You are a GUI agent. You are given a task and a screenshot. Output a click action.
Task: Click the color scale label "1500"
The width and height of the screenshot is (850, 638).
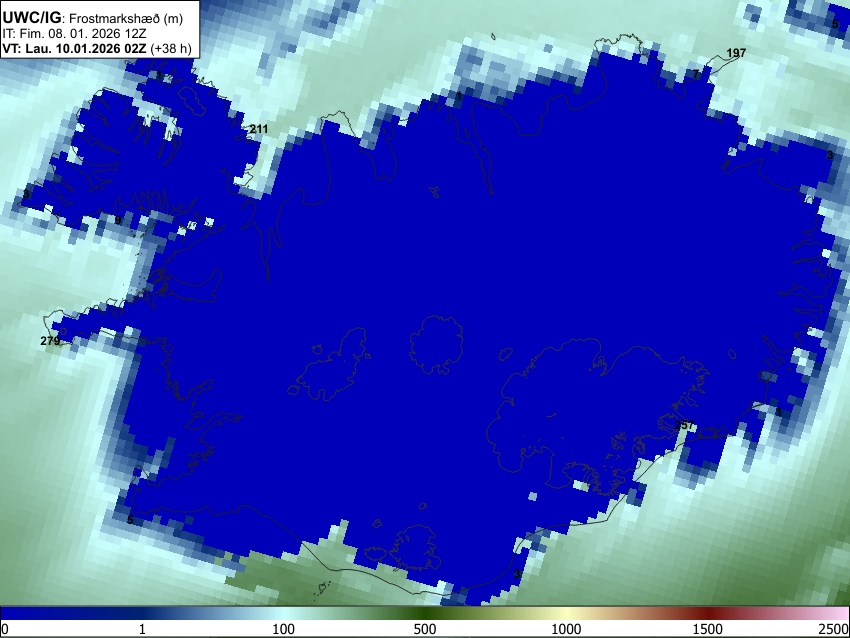pos(708,629)
